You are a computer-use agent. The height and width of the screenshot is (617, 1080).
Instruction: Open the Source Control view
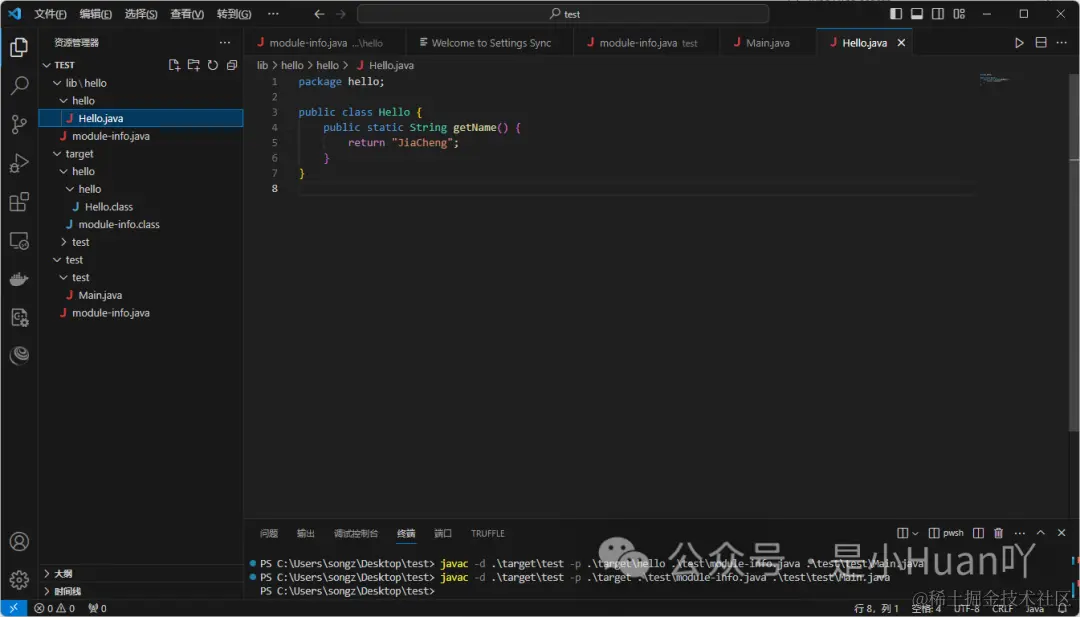pos(19,124)
